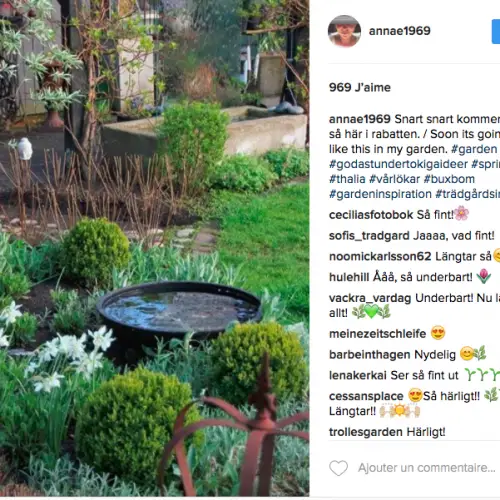Click the blue follow button
This screenshot has height=500, width=500.
coord(496,31)
